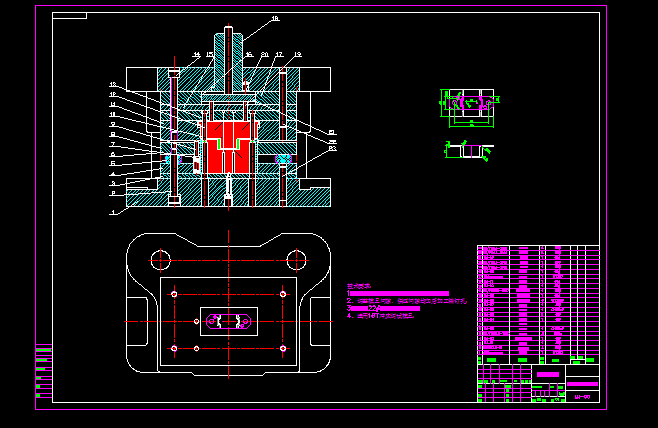The image size is (658, 428).
Task: Select part callout label 5
Action: (x=113, y=164)
